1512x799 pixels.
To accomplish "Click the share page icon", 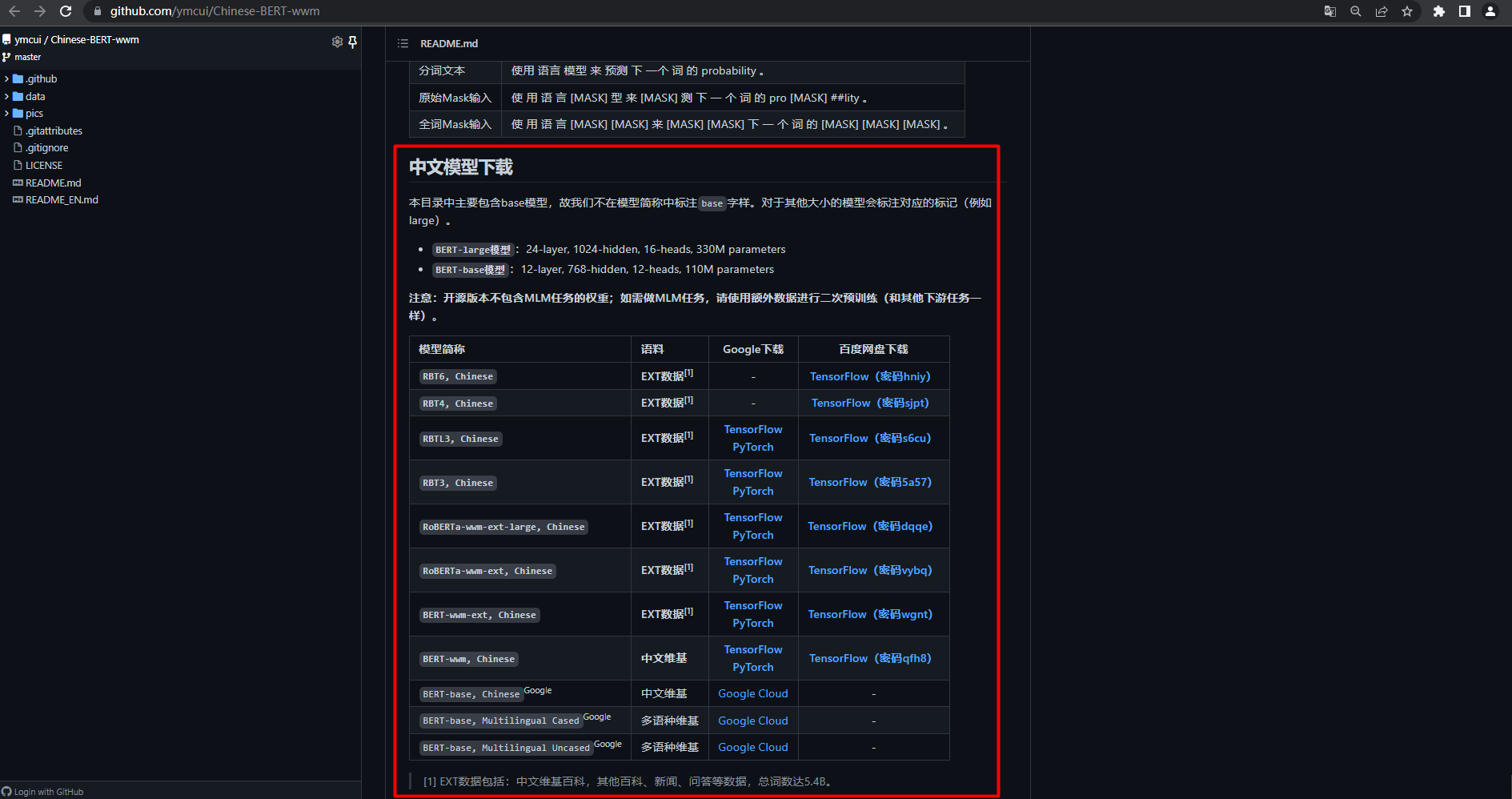I will pyautogui.click(x=1382, y=11).
